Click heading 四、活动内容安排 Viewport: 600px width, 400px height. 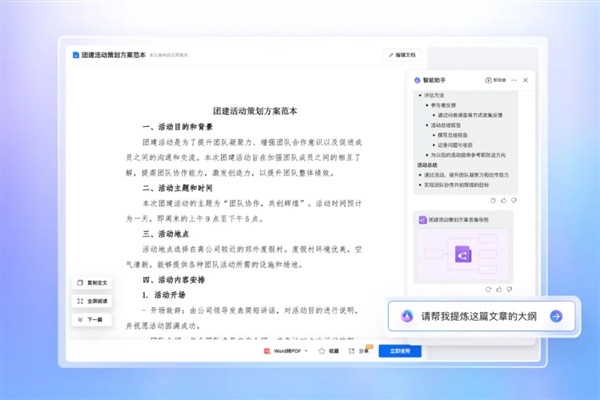click(x=174, y=280)
